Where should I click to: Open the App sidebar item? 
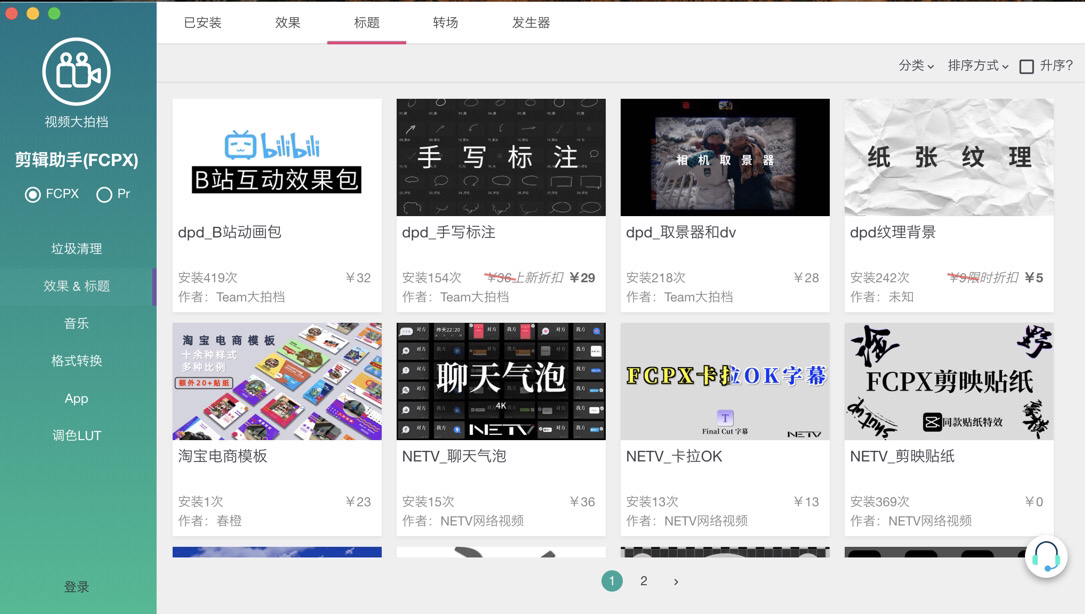click(77, 398)
